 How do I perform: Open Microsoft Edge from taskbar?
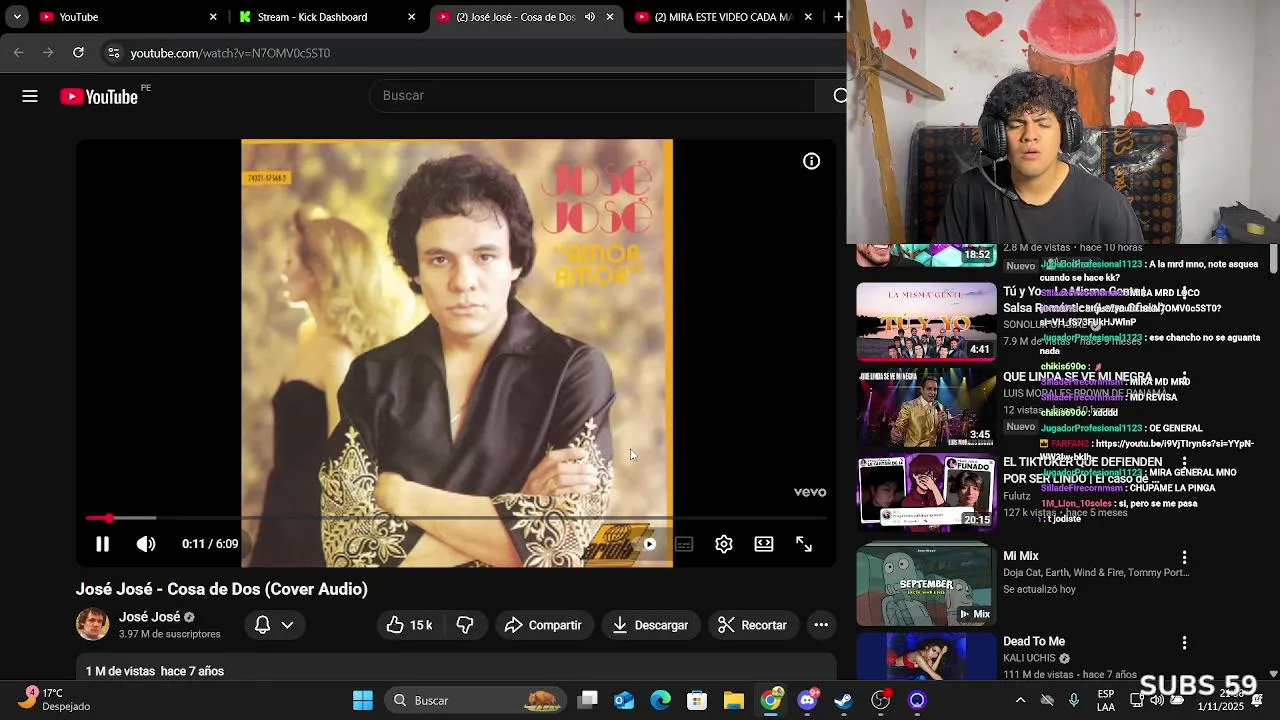point(661,700)
